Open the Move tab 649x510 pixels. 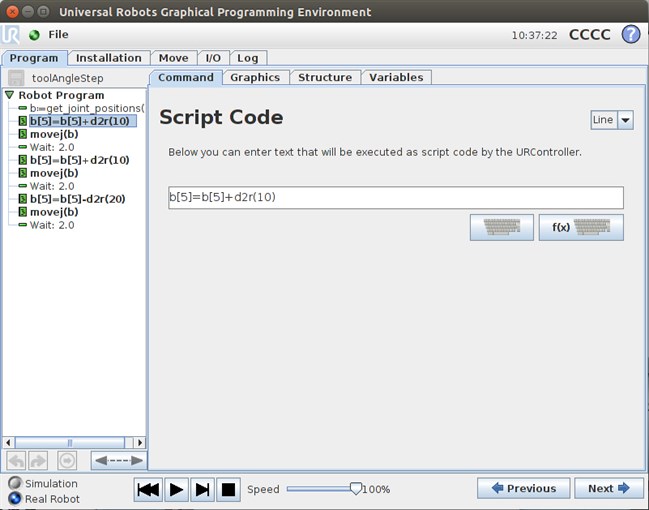pos(173,58)
